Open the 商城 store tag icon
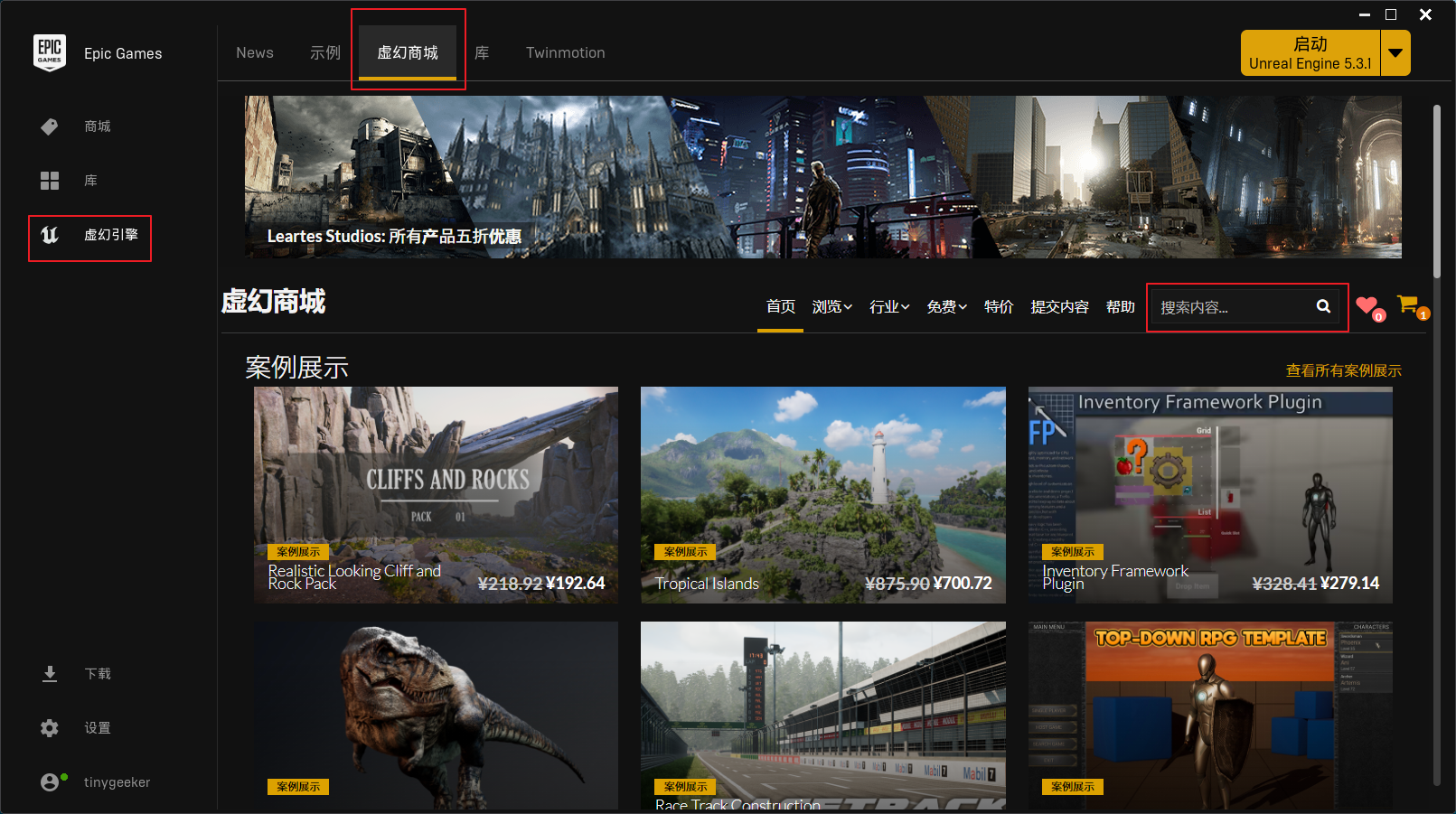This screenshot has width=1456, height=814. pyautogui.click(x=50, y=126)
